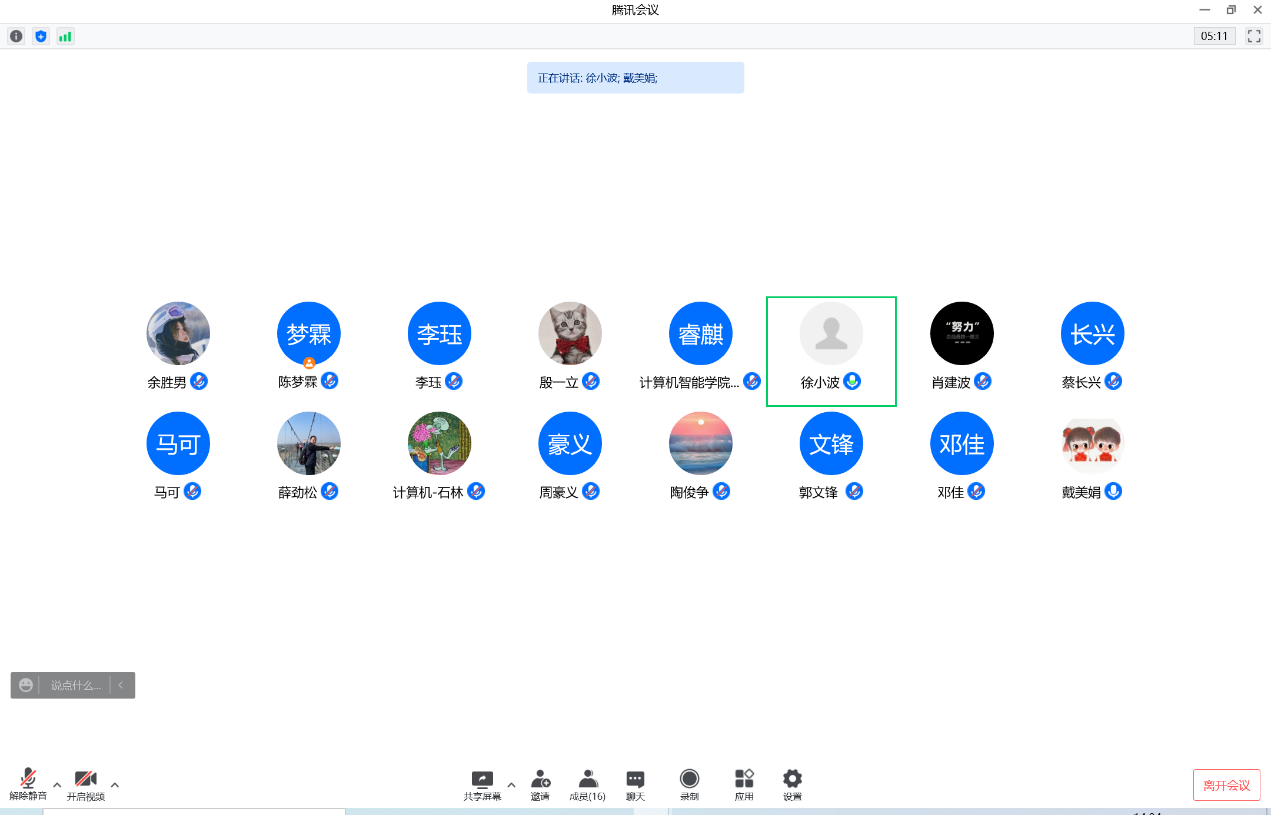Open the Apps (应用) icon
The image size is (1271, 815).
pyautogui.click(x=744, y=784)
